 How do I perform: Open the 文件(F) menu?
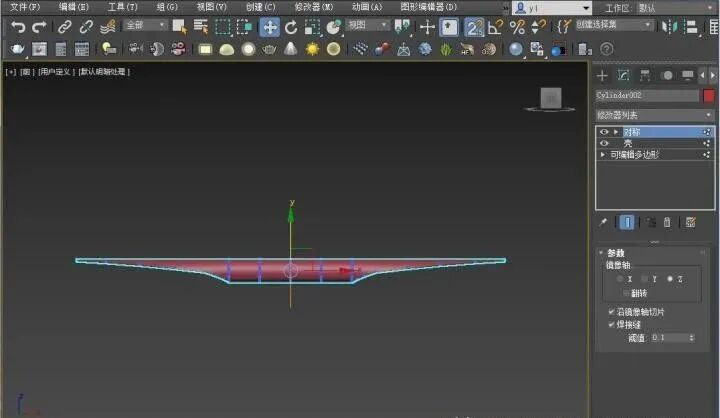click(25, 7)
